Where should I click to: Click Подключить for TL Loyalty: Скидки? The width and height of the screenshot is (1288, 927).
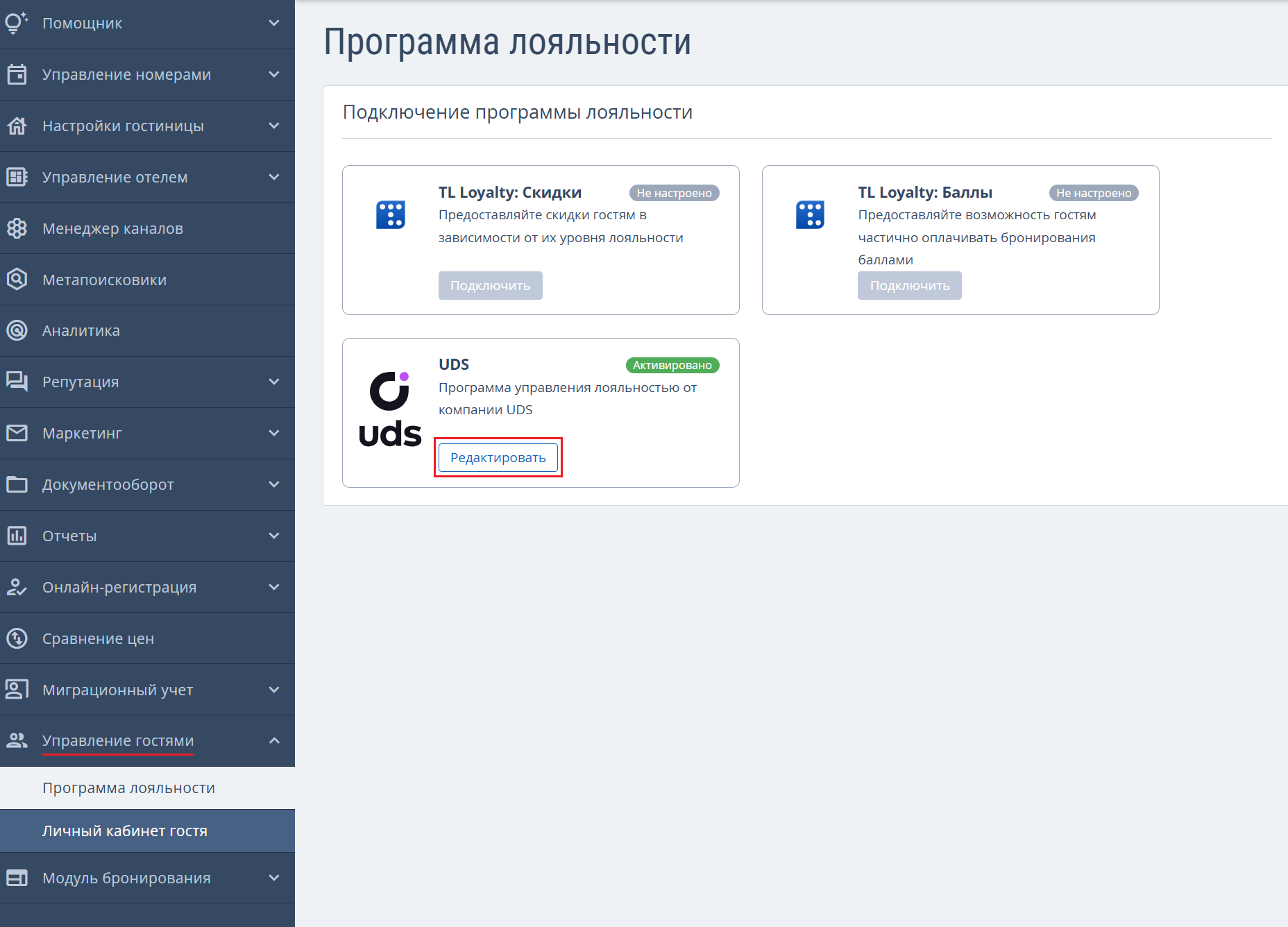pyautogui.click(x=491, y=285)
